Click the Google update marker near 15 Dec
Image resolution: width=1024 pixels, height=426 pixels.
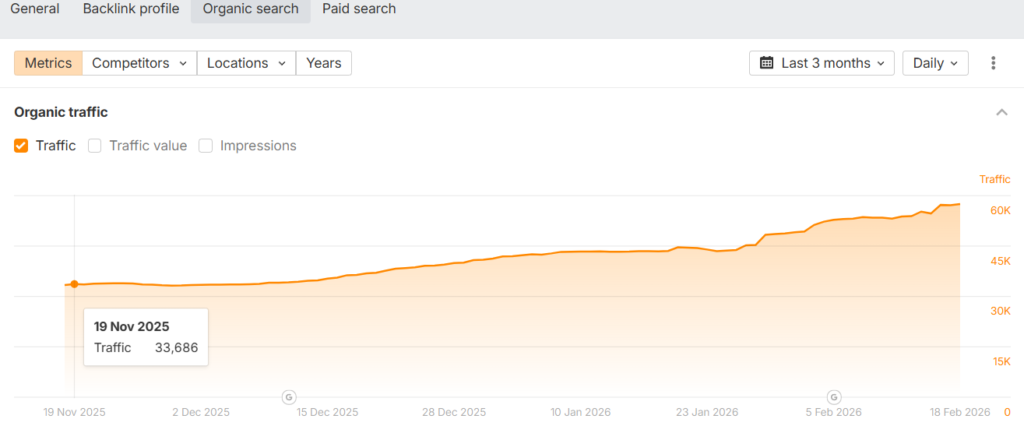coord(289,396)
